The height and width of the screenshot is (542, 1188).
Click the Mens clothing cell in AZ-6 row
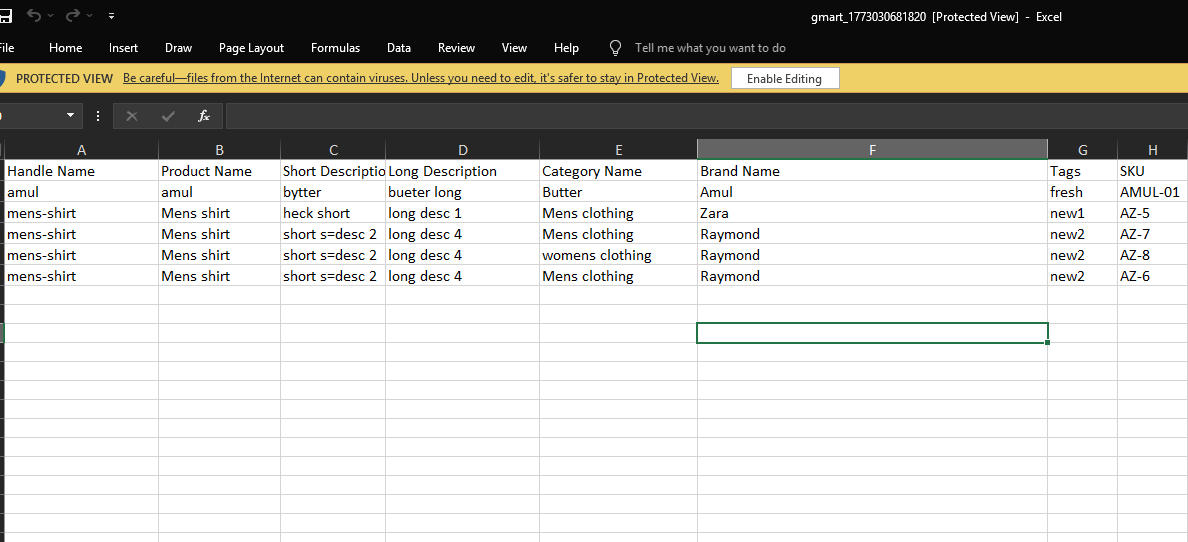pos(619,276)
